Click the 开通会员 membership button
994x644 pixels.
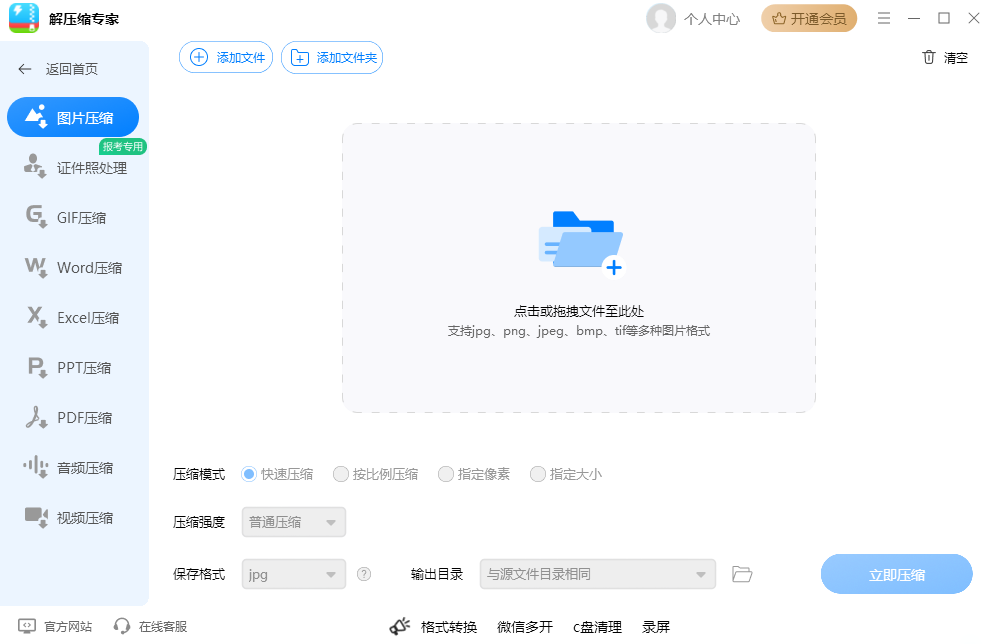808,18
